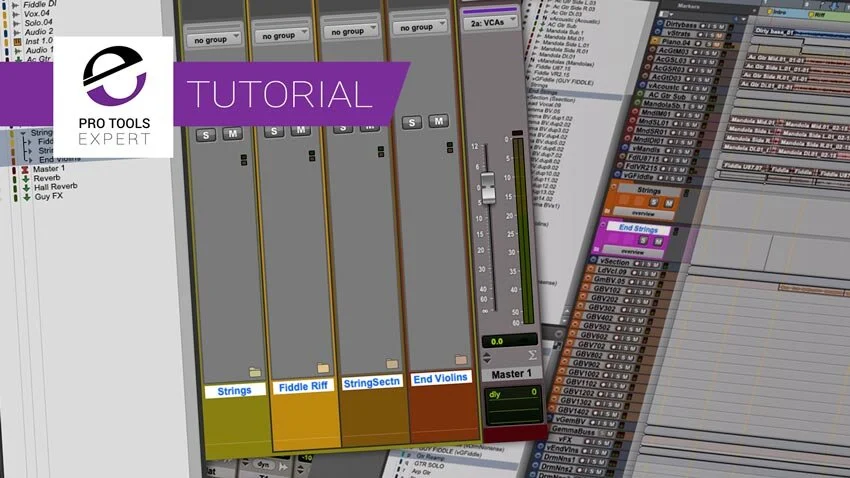Click the vAcoustic track icon in Edit window
This screenshot has height=478, width=850.
[x=643, y=86]
